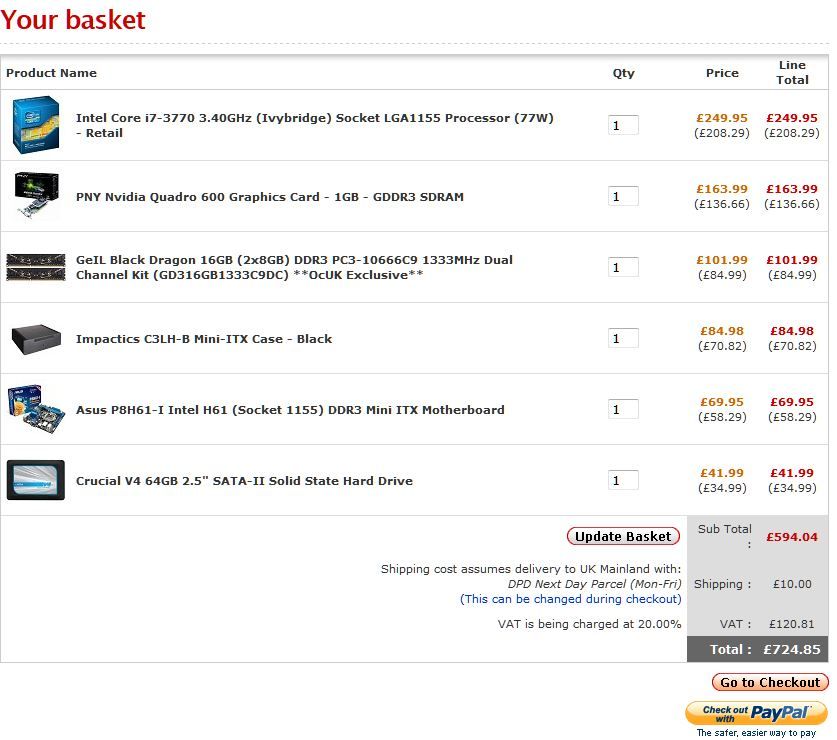
Task: Edit quantity field for Asus motherboard
Action: 623,410
